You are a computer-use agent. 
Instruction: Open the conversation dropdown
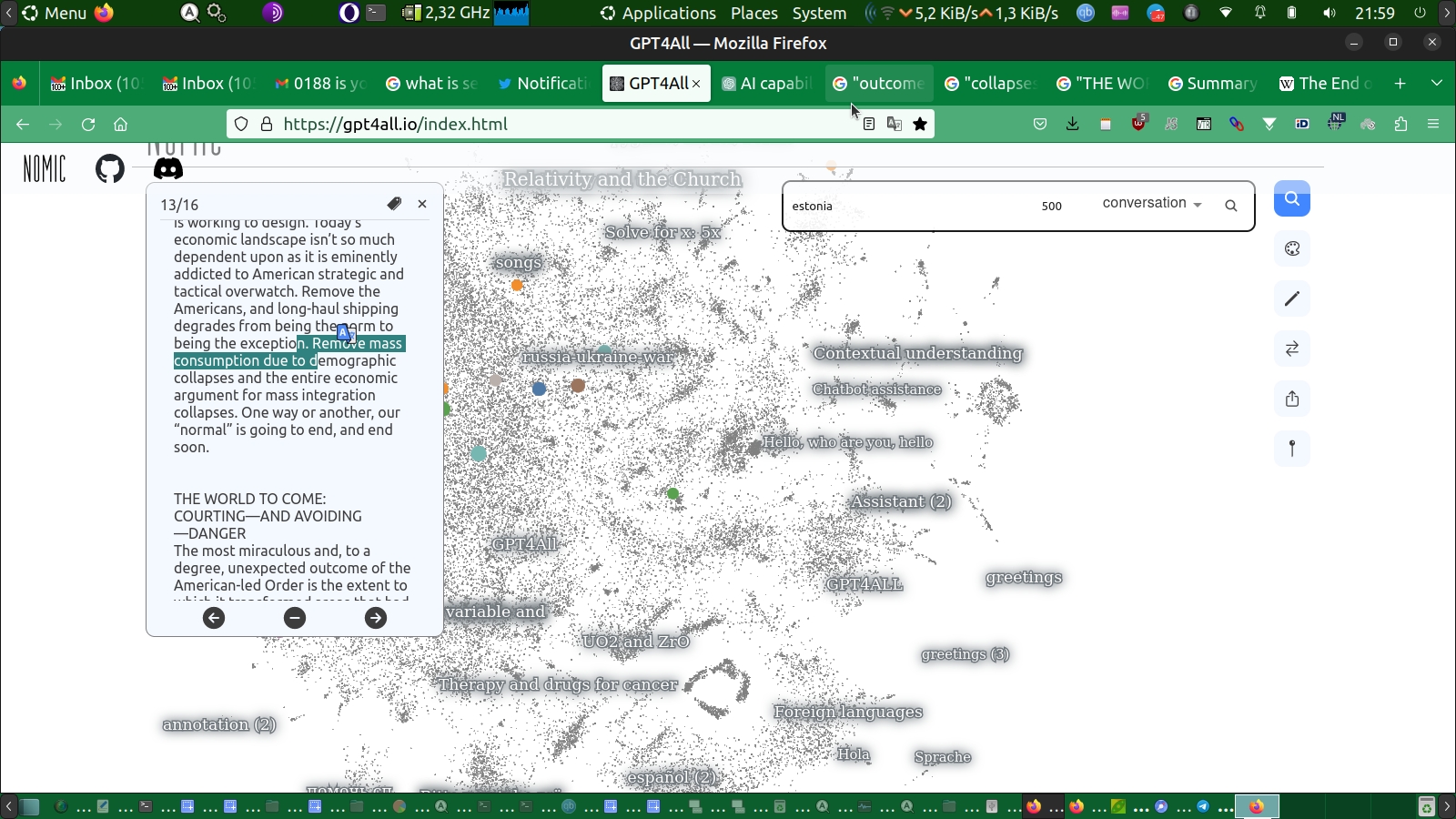pos(1152,203)
